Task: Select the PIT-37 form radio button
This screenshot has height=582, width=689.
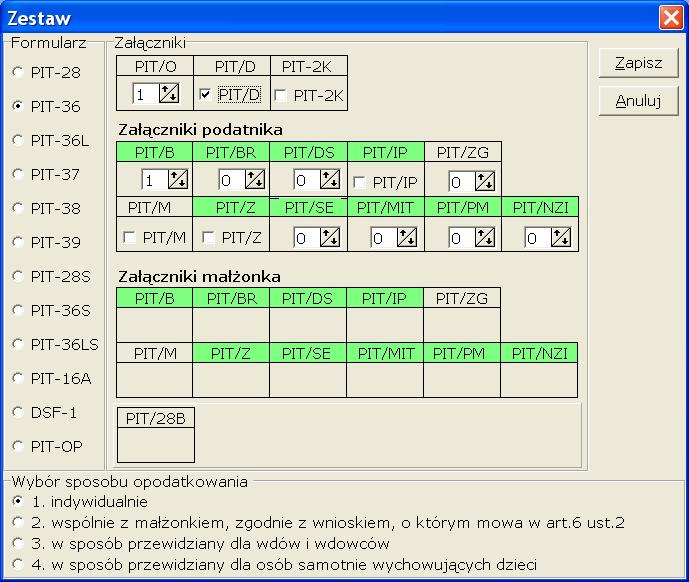Action: coord(17,174)
